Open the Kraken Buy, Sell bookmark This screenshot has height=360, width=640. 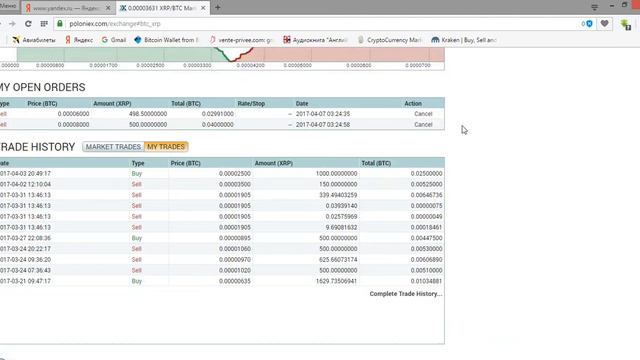(x=464, y=40)
